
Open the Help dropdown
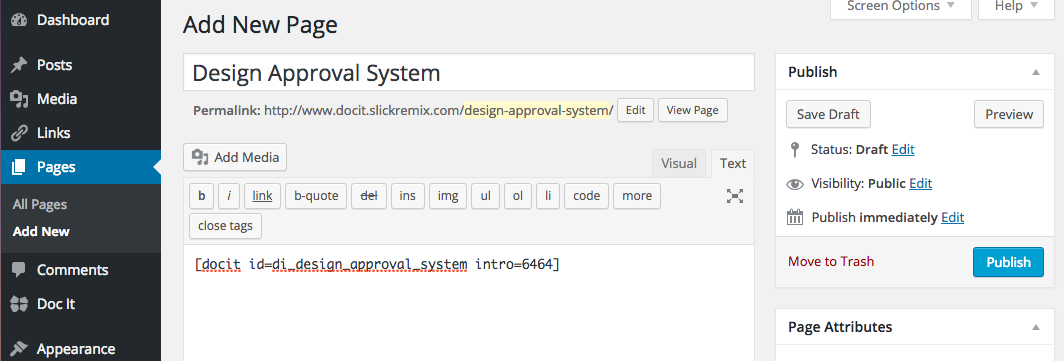1016,7
